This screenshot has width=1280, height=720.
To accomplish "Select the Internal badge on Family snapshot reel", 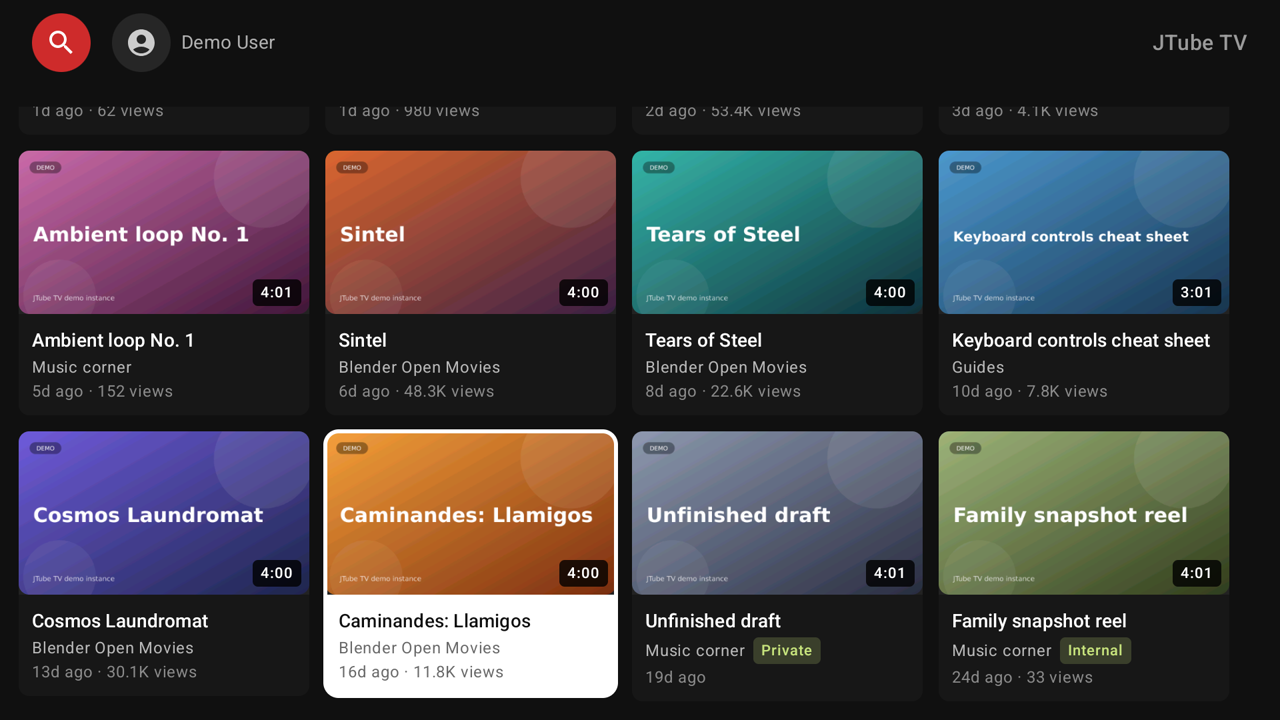I will 1095,650.
